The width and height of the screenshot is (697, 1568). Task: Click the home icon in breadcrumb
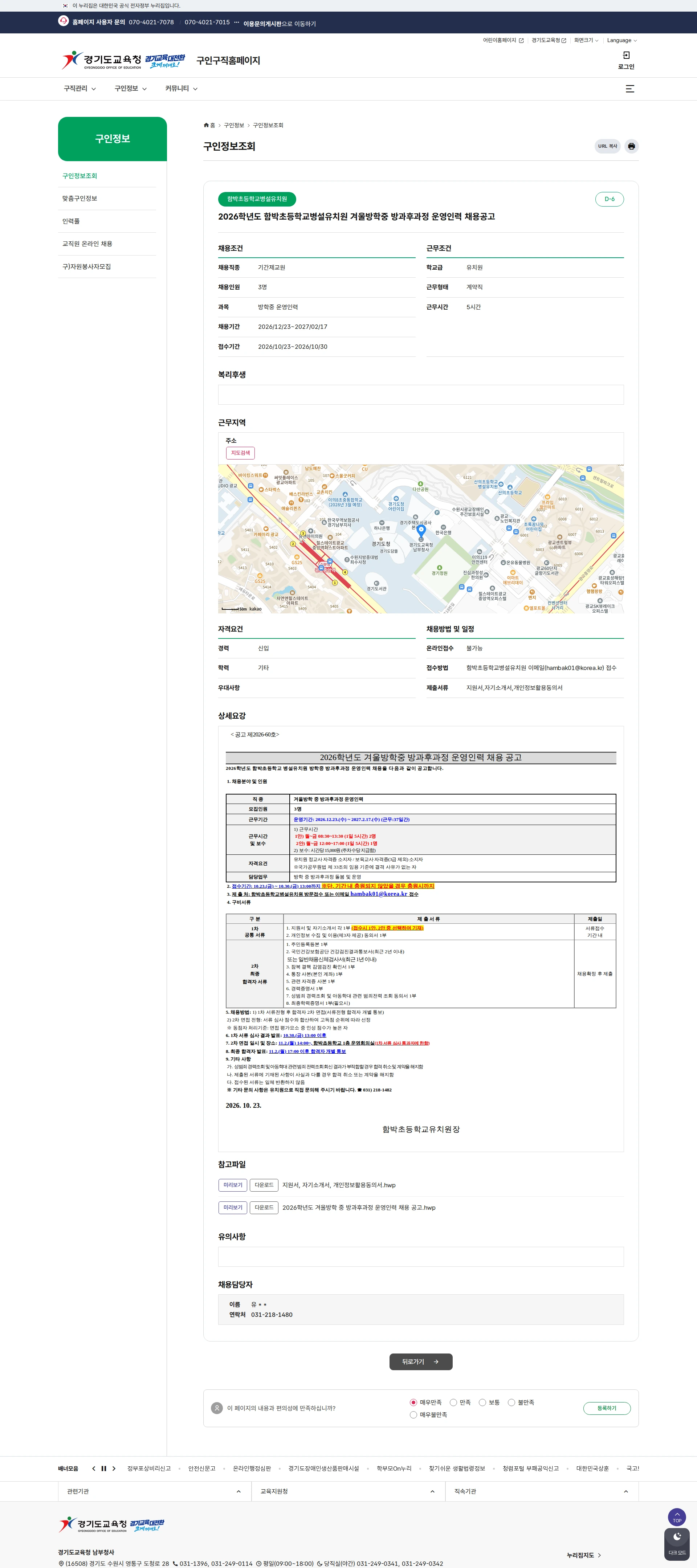tap(206, 125)
